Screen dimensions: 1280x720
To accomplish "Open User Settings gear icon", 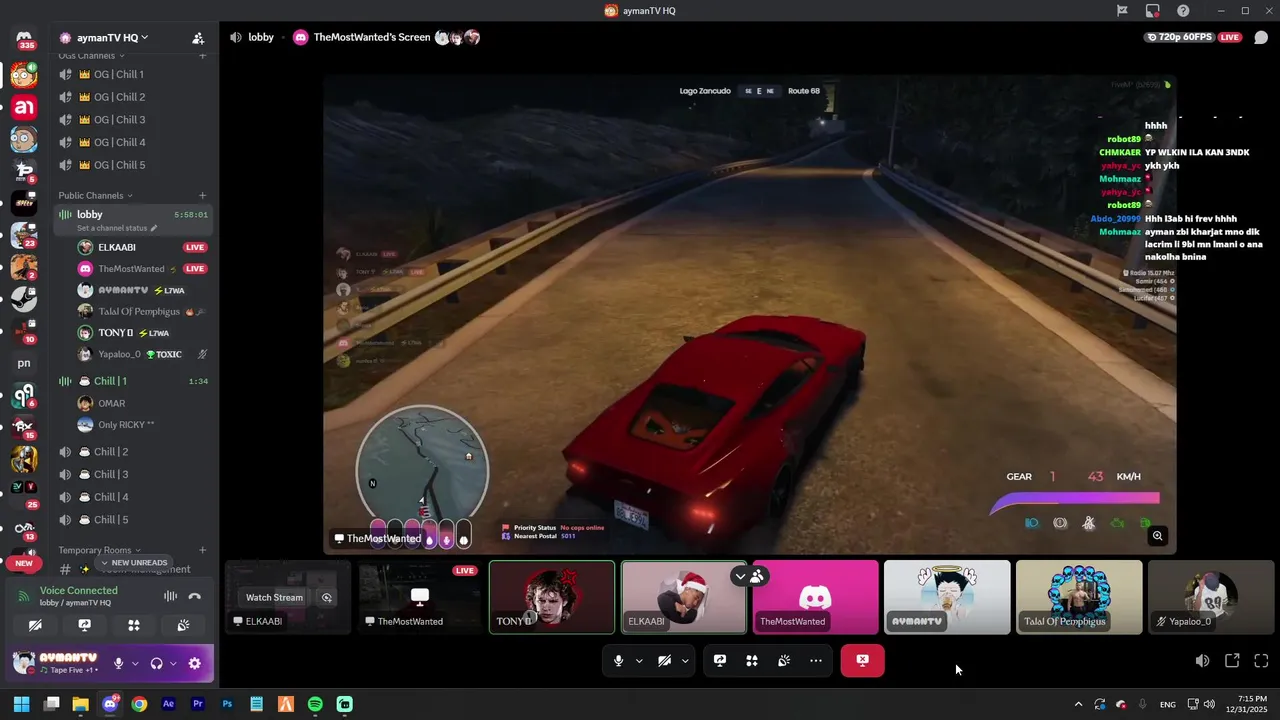I will 194,663.
